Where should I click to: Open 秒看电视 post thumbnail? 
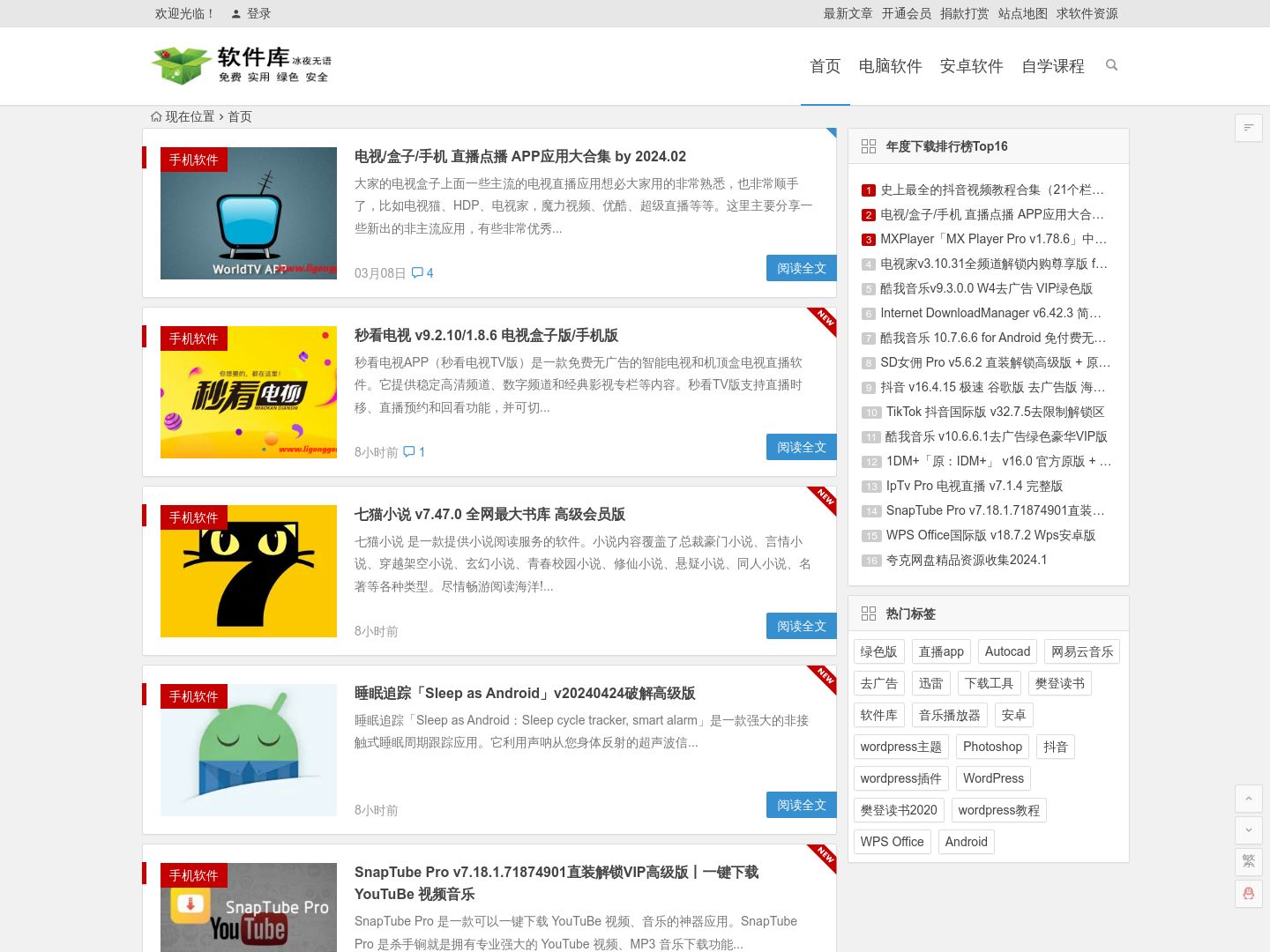(x=249, y=392)
